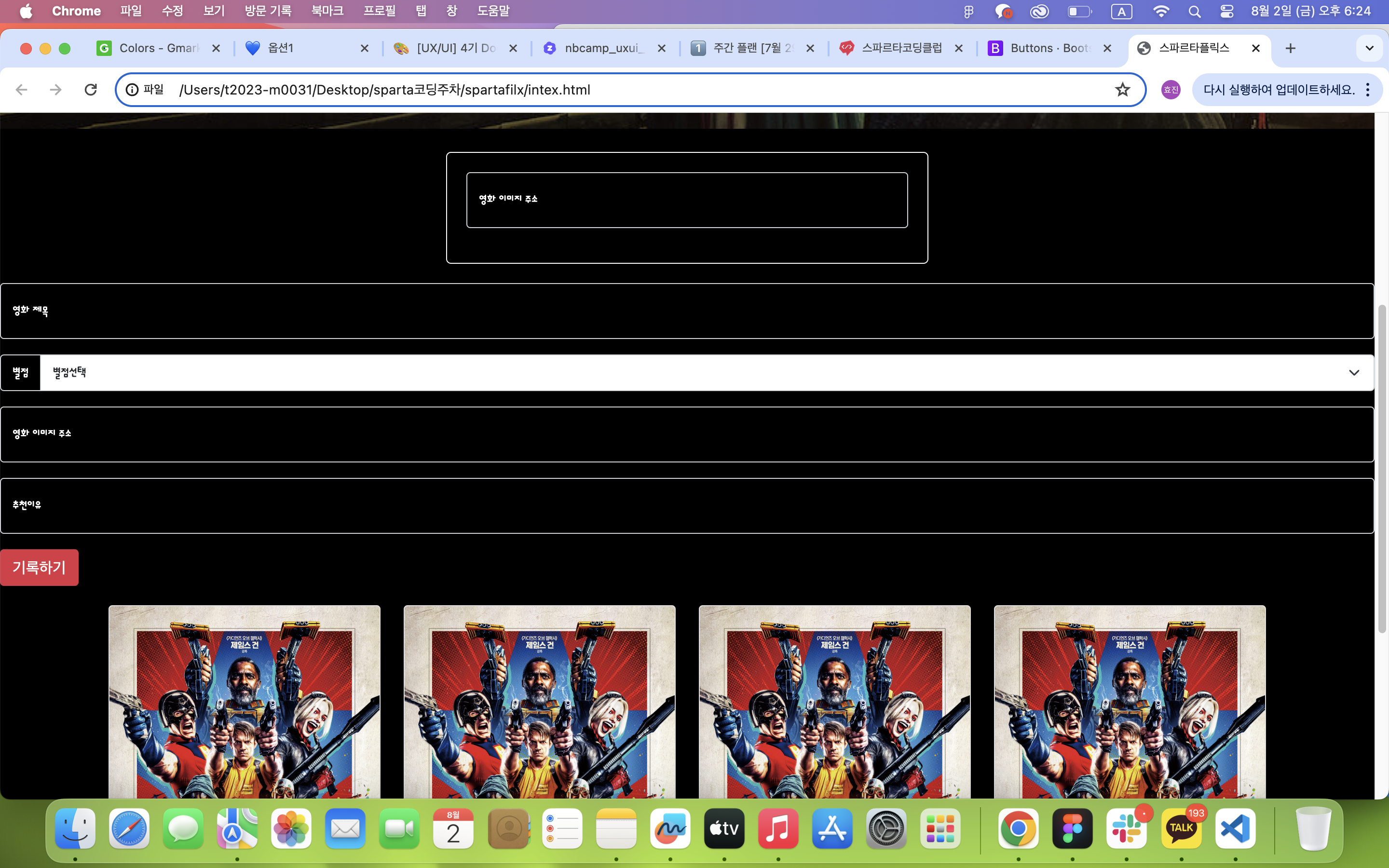Image resolution: width=1389 pixels, height=868 pixels.
Task: Open Notes app in the dock
Action: pyautogui.click(x=616, y=828)
